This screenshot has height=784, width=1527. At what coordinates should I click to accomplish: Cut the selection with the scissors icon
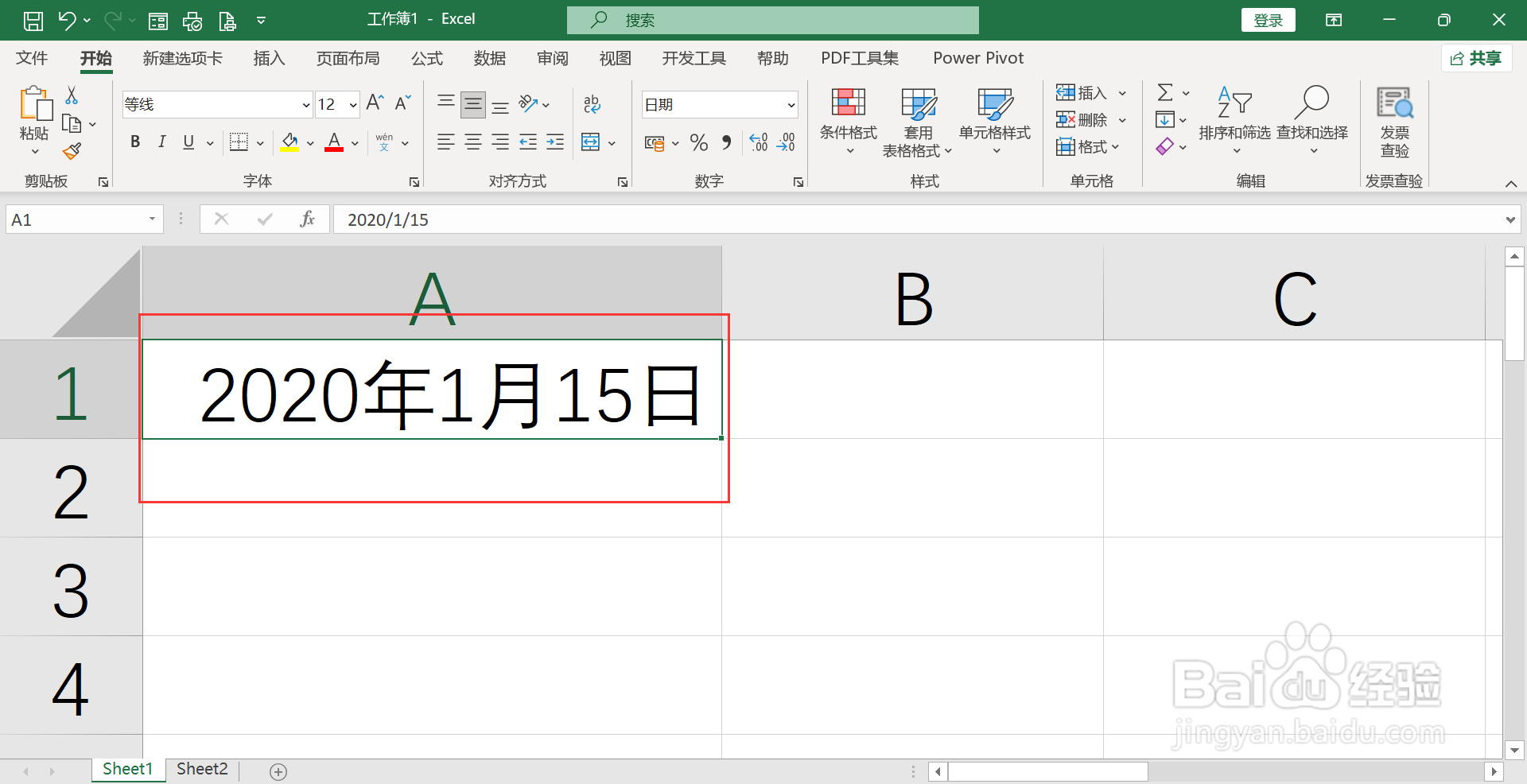pos(72,95)
